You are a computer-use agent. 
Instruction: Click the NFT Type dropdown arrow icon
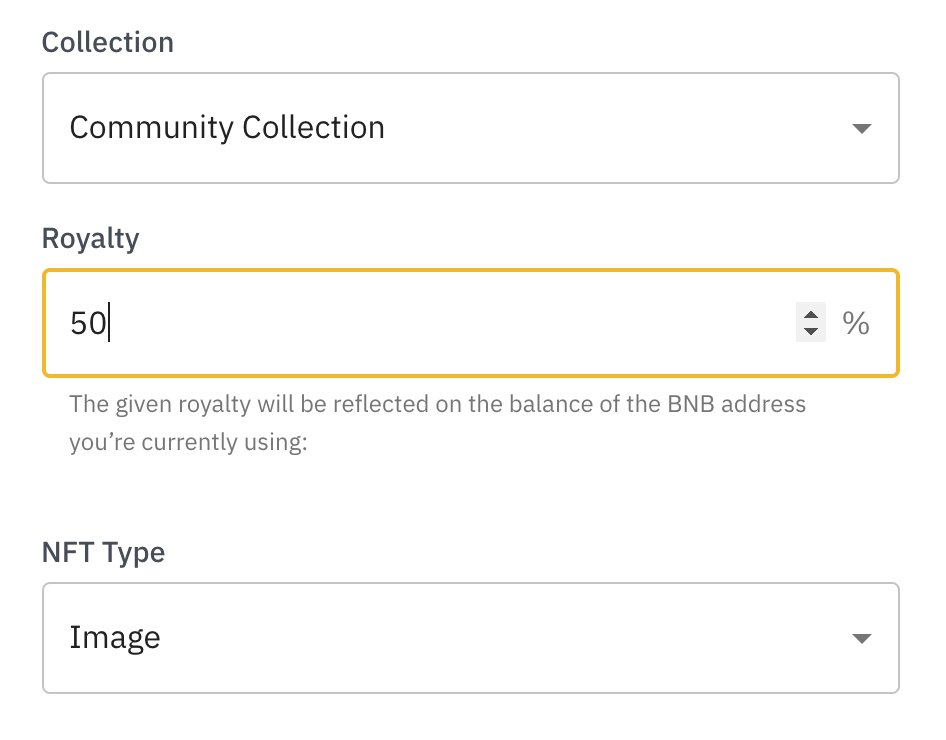pyautogui.click(x=862, y=639)
